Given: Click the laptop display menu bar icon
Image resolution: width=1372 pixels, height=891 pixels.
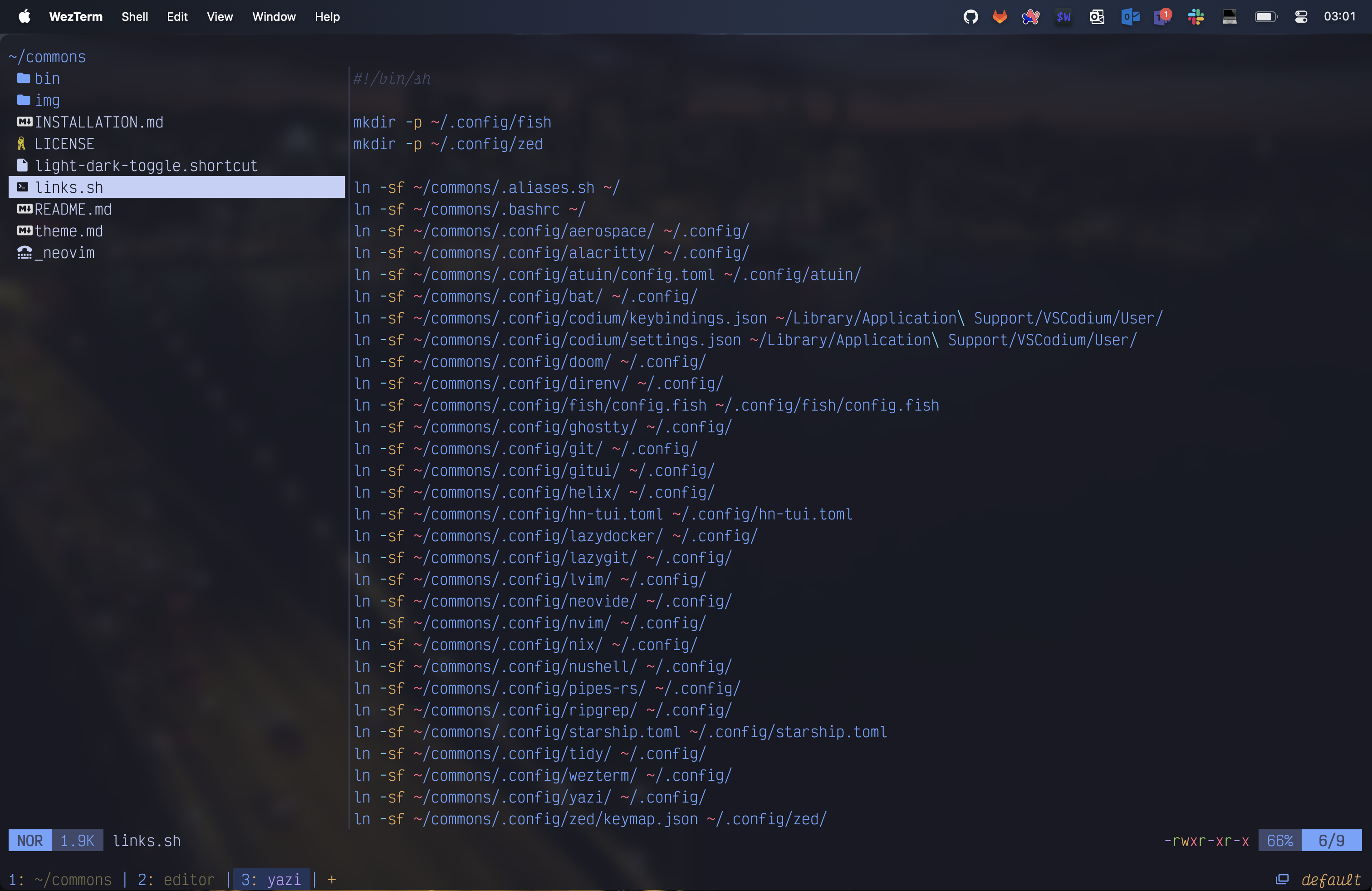Looking at the screenshot, I should pyautogui.click(x=1230, y=17).
